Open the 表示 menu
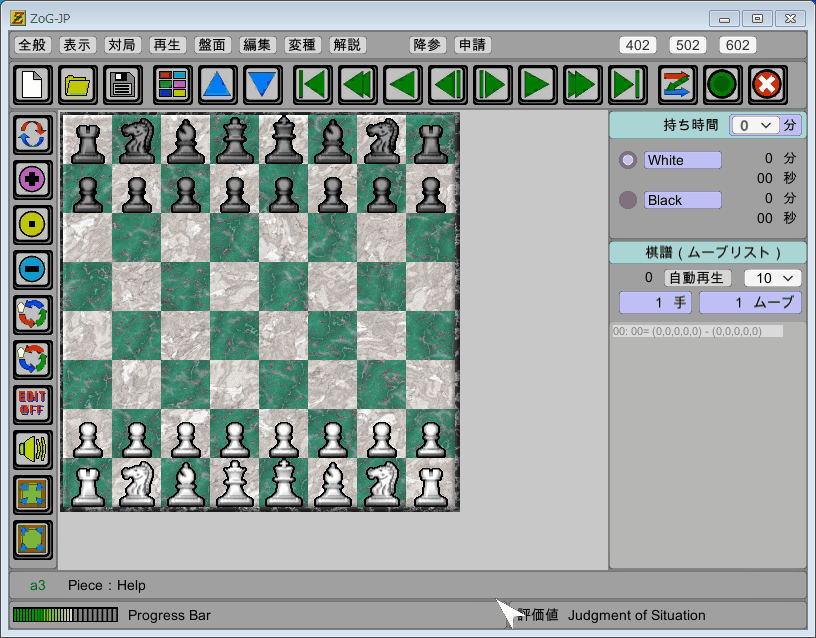The image size is (816, 638). 77,45
